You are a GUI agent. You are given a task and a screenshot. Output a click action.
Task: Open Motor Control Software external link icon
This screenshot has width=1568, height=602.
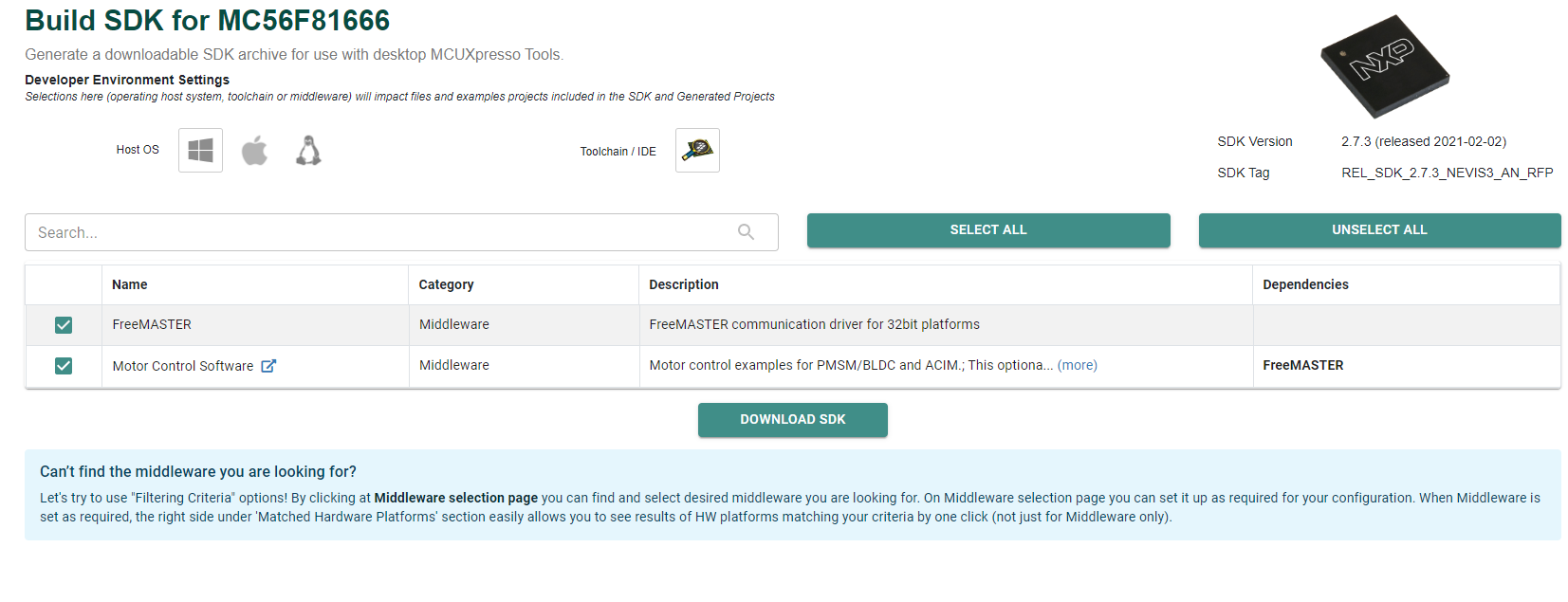(268, 366)
